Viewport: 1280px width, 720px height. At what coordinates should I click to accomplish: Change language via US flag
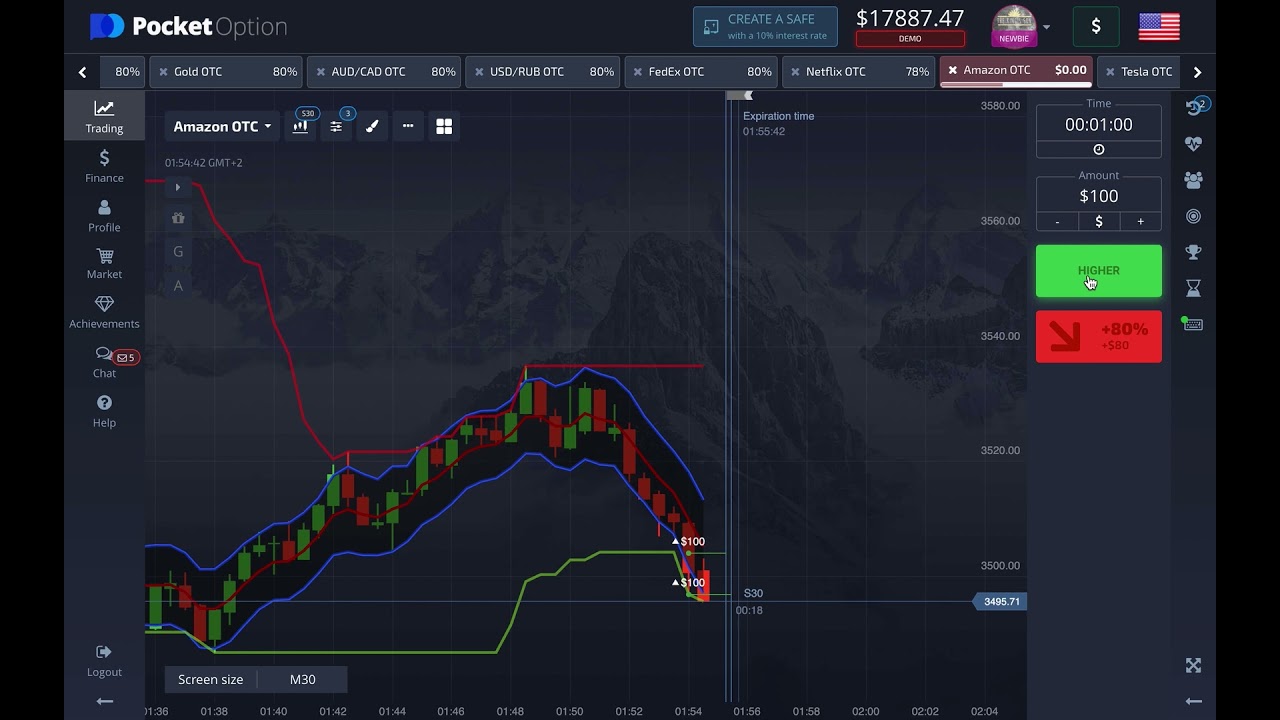1159,27
